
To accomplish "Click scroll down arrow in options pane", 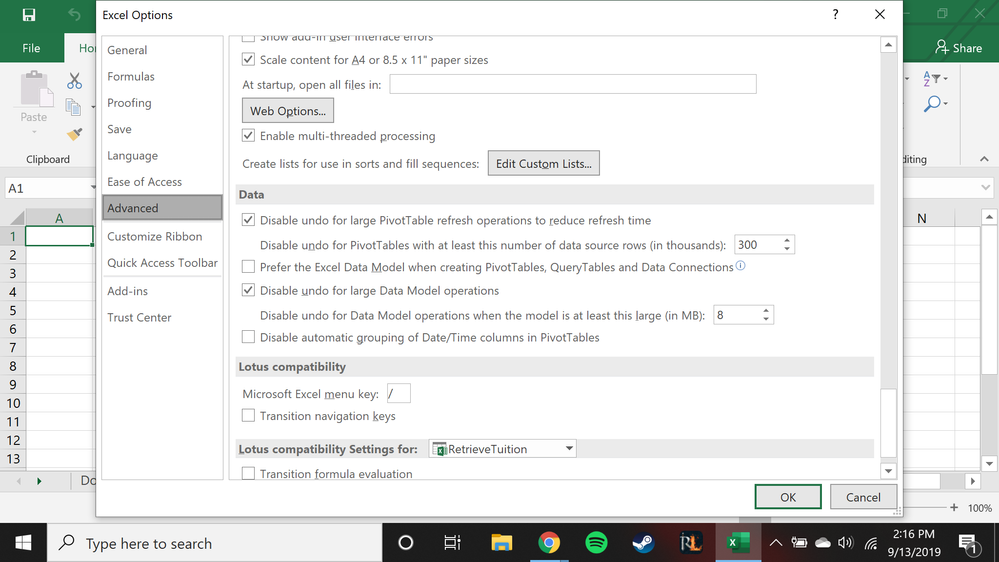I will [888, 471].
